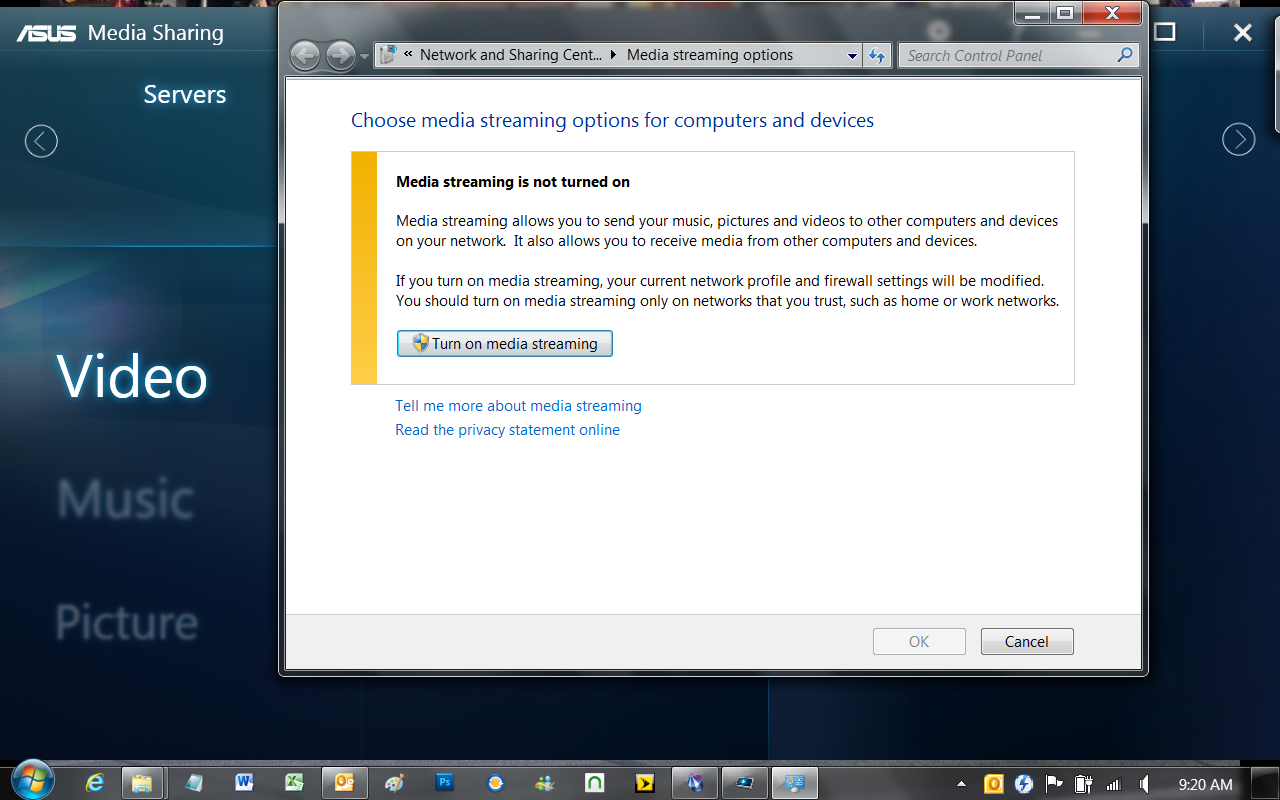Click the double-chevron breadcrumb overflow in address bar
The width and height of the screenshot is (1280, 800).
(x=408, y=54)
